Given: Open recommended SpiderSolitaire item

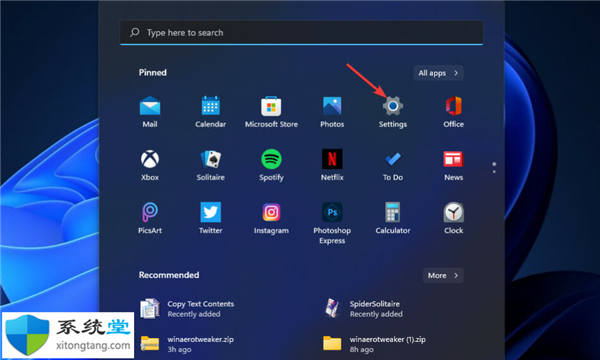Looking at the screenshot, I should pos(364,309).
